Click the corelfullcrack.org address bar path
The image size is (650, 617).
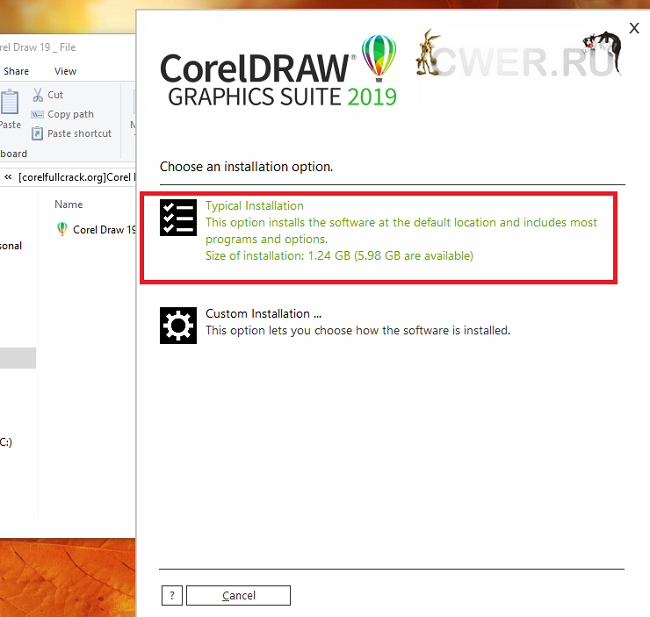click(77, 177)
